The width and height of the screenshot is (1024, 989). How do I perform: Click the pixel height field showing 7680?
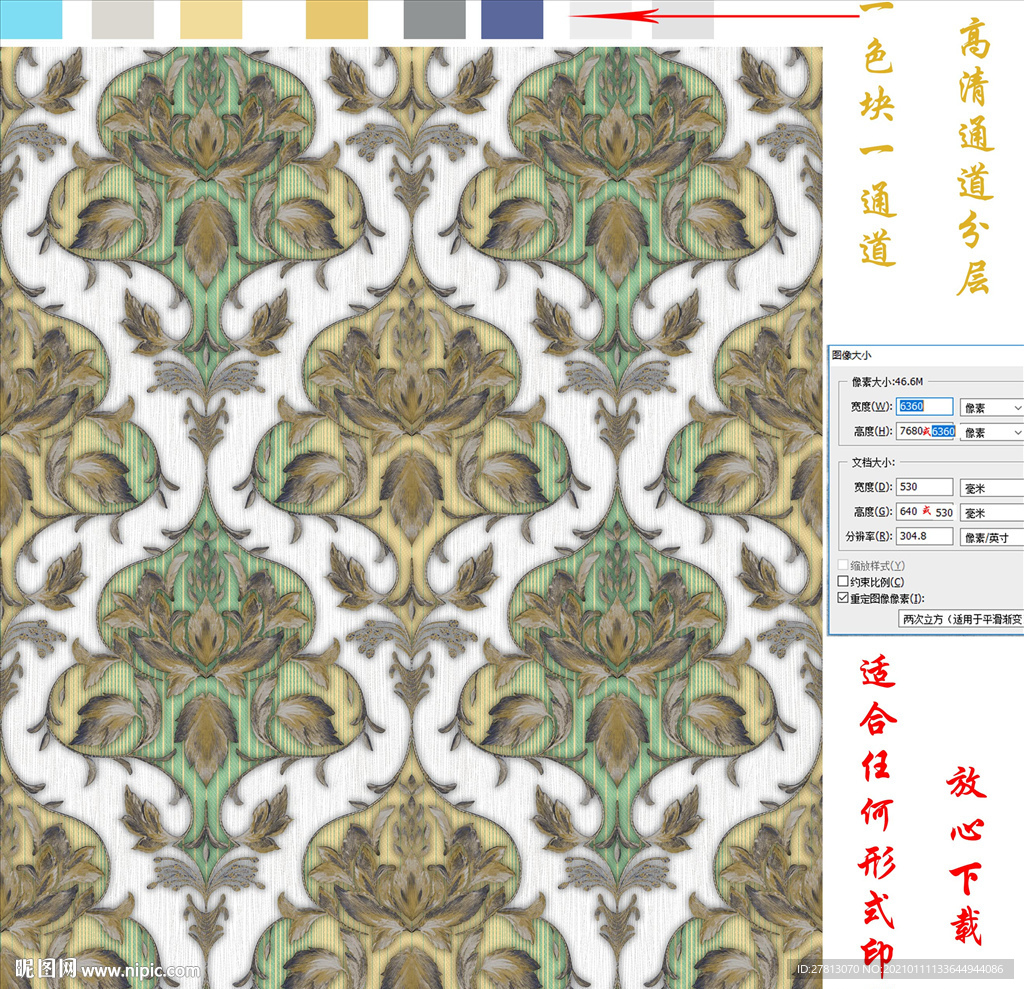point(925,431)
